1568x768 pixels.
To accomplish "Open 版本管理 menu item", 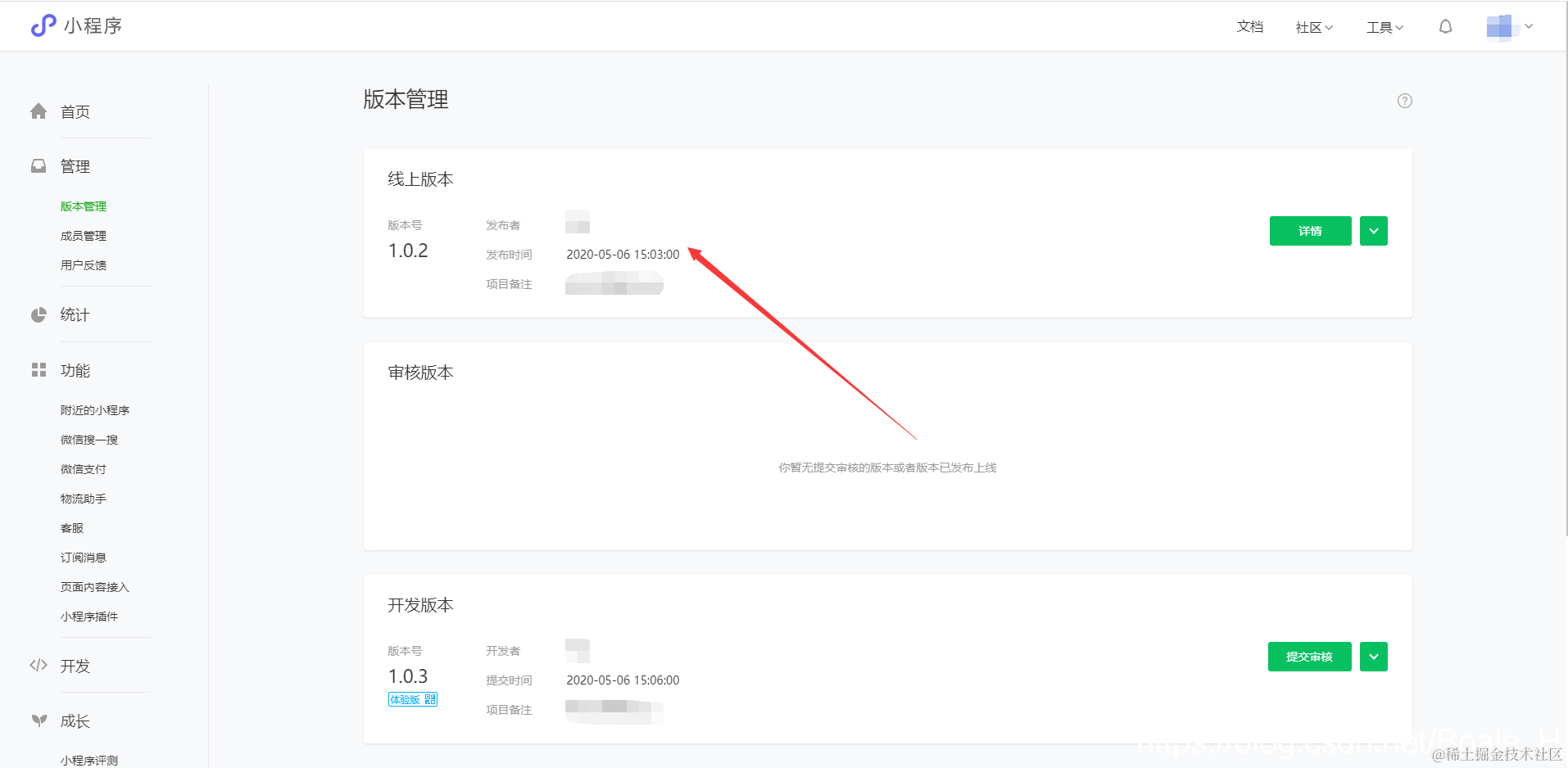I will pyautogui.click(x=84, y=206).
